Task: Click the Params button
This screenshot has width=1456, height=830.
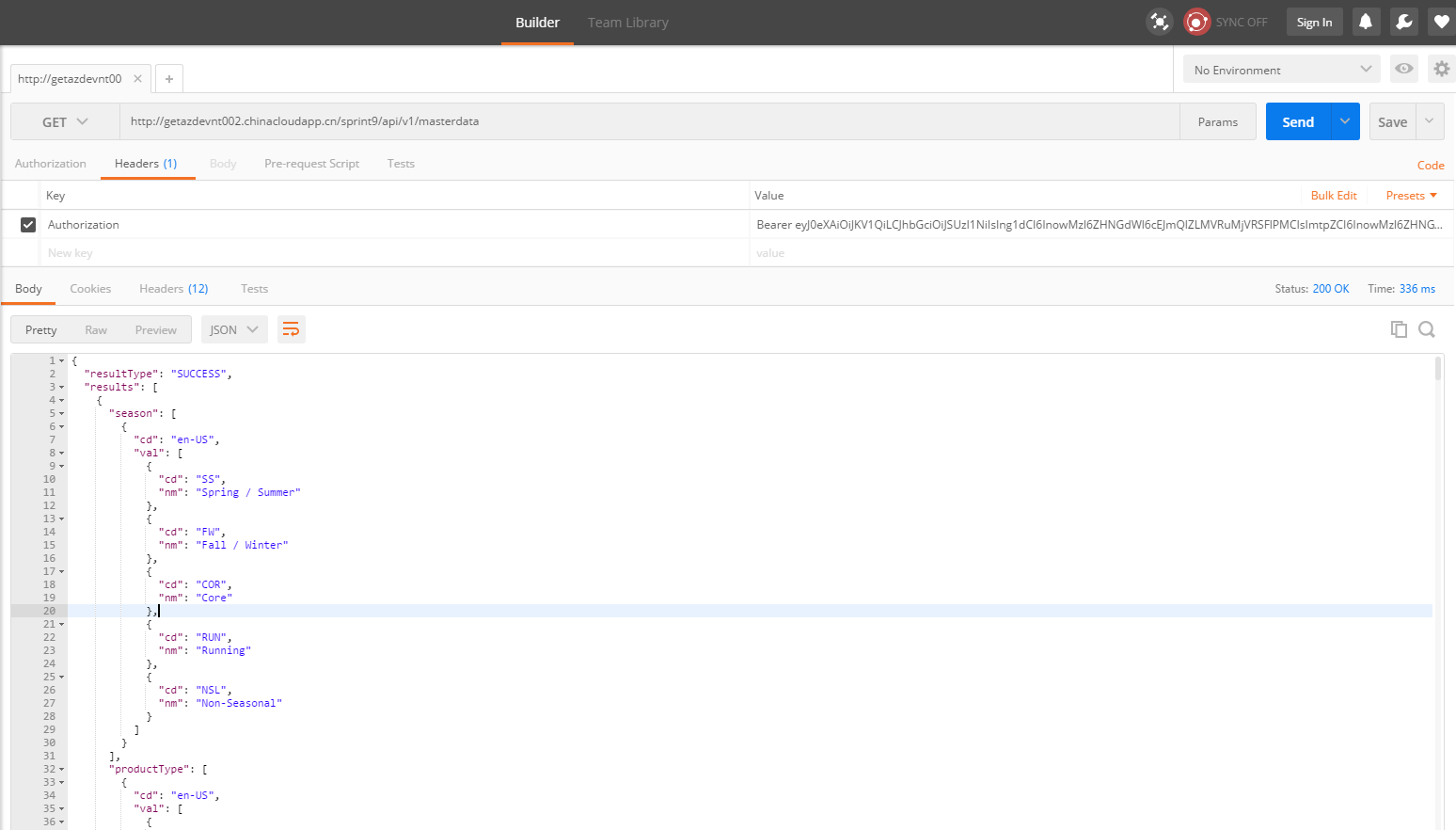Action: click(x=1218, y=122)
